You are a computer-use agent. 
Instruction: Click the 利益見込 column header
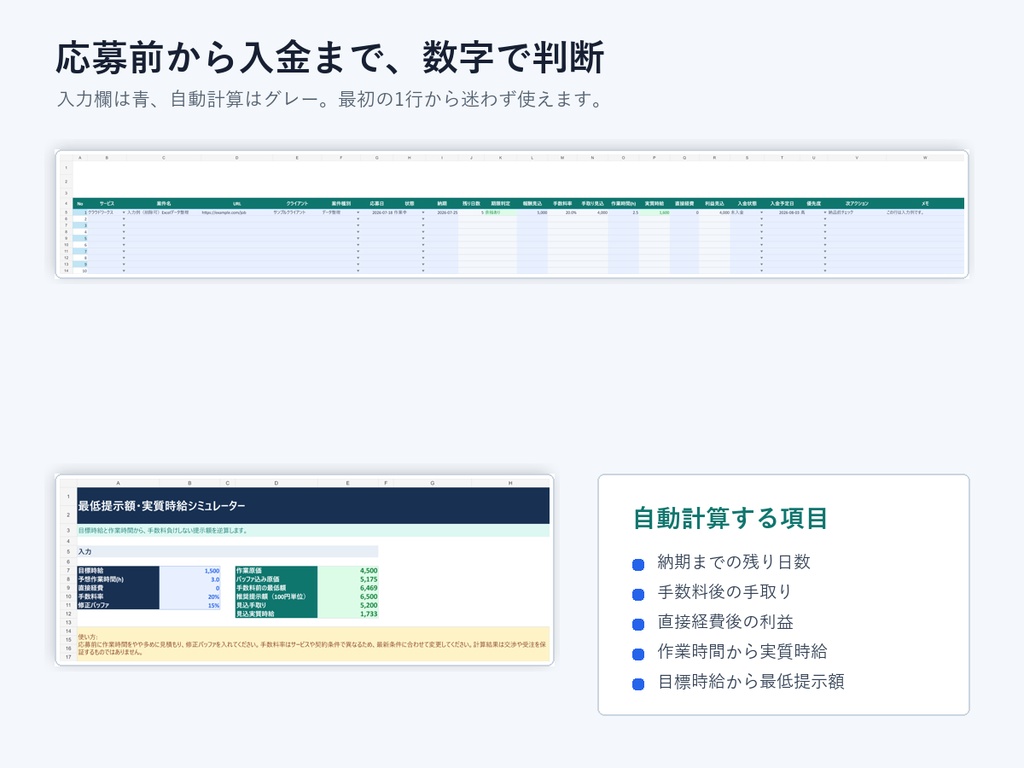pos(714,204)
